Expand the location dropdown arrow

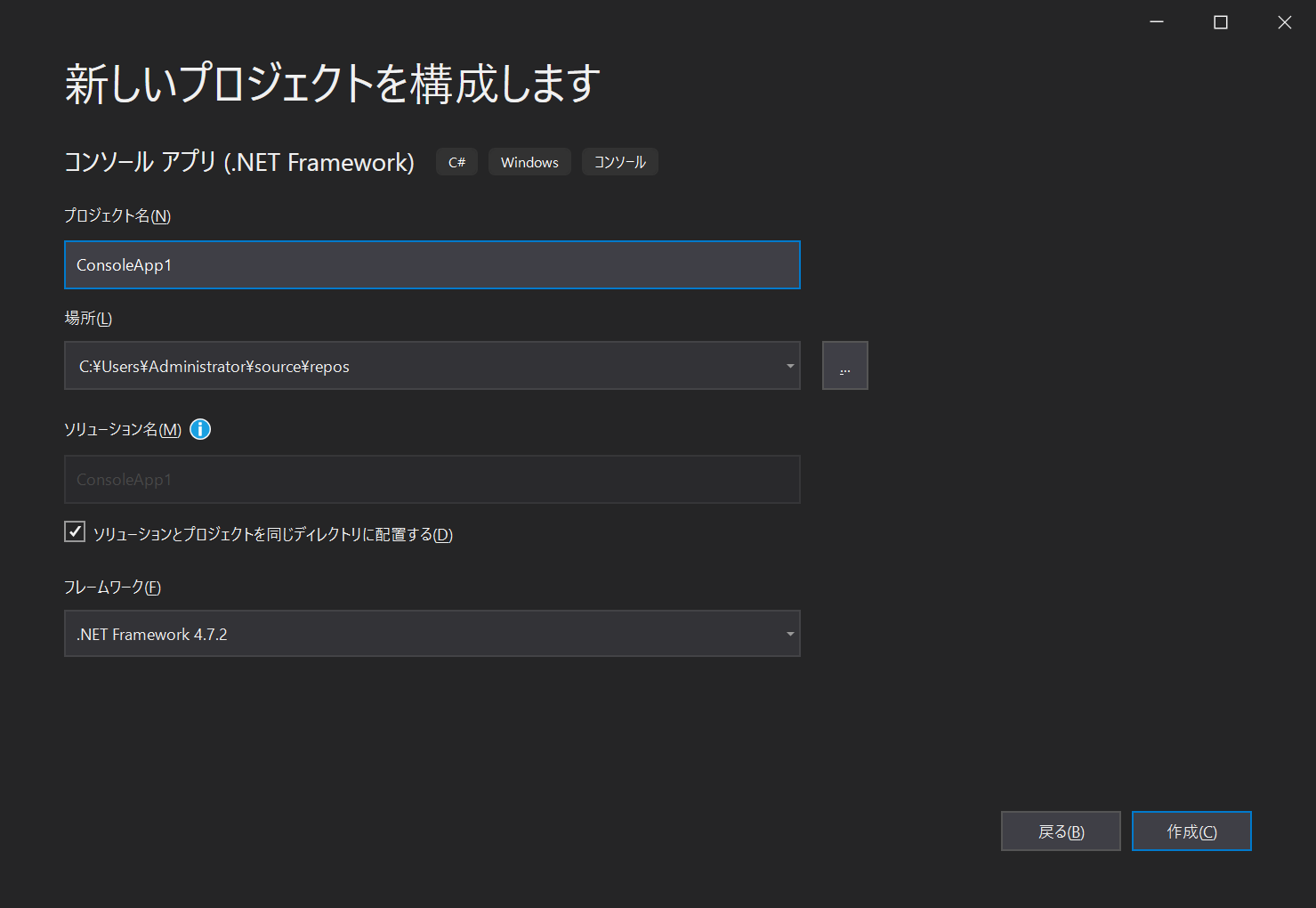click(789, 366)
